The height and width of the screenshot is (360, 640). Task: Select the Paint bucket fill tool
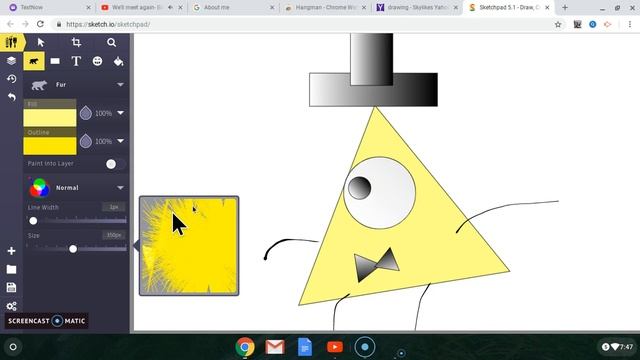[118, 61]
